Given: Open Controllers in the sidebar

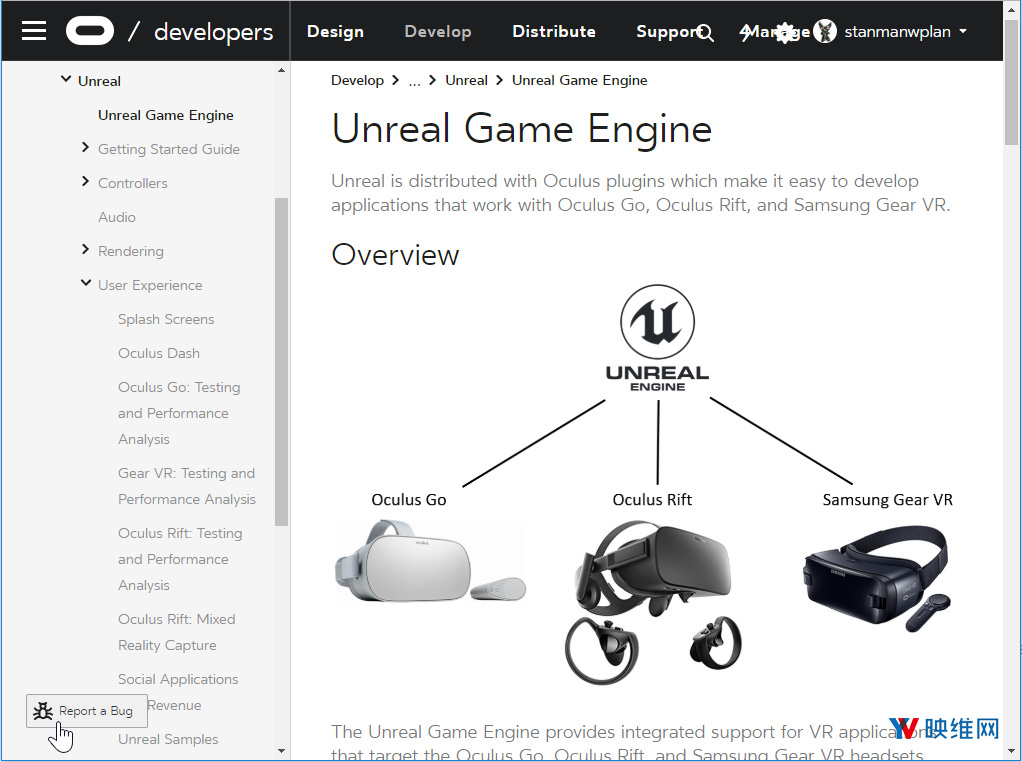Looking at the screenshot, I should click(133, 183).
